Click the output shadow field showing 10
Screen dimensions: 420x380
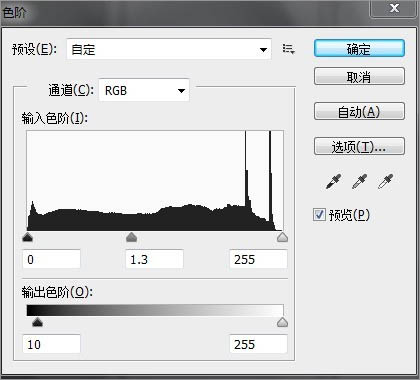click(x=51, y=344)
